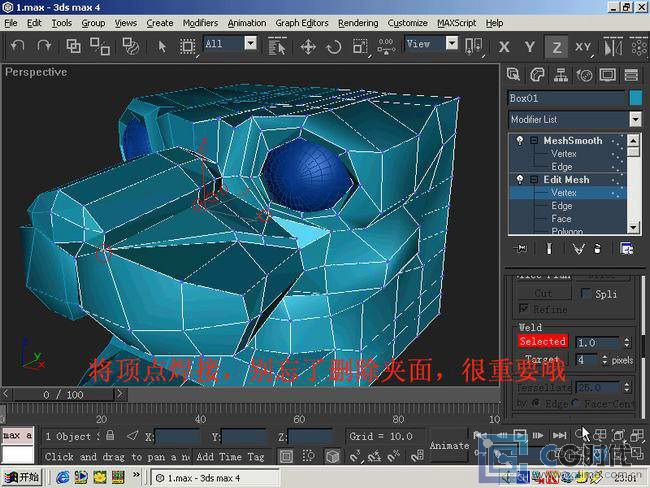Click the Mirror Selected Objects icon
This screenshot has height=488, width=650.
point(613,46)
